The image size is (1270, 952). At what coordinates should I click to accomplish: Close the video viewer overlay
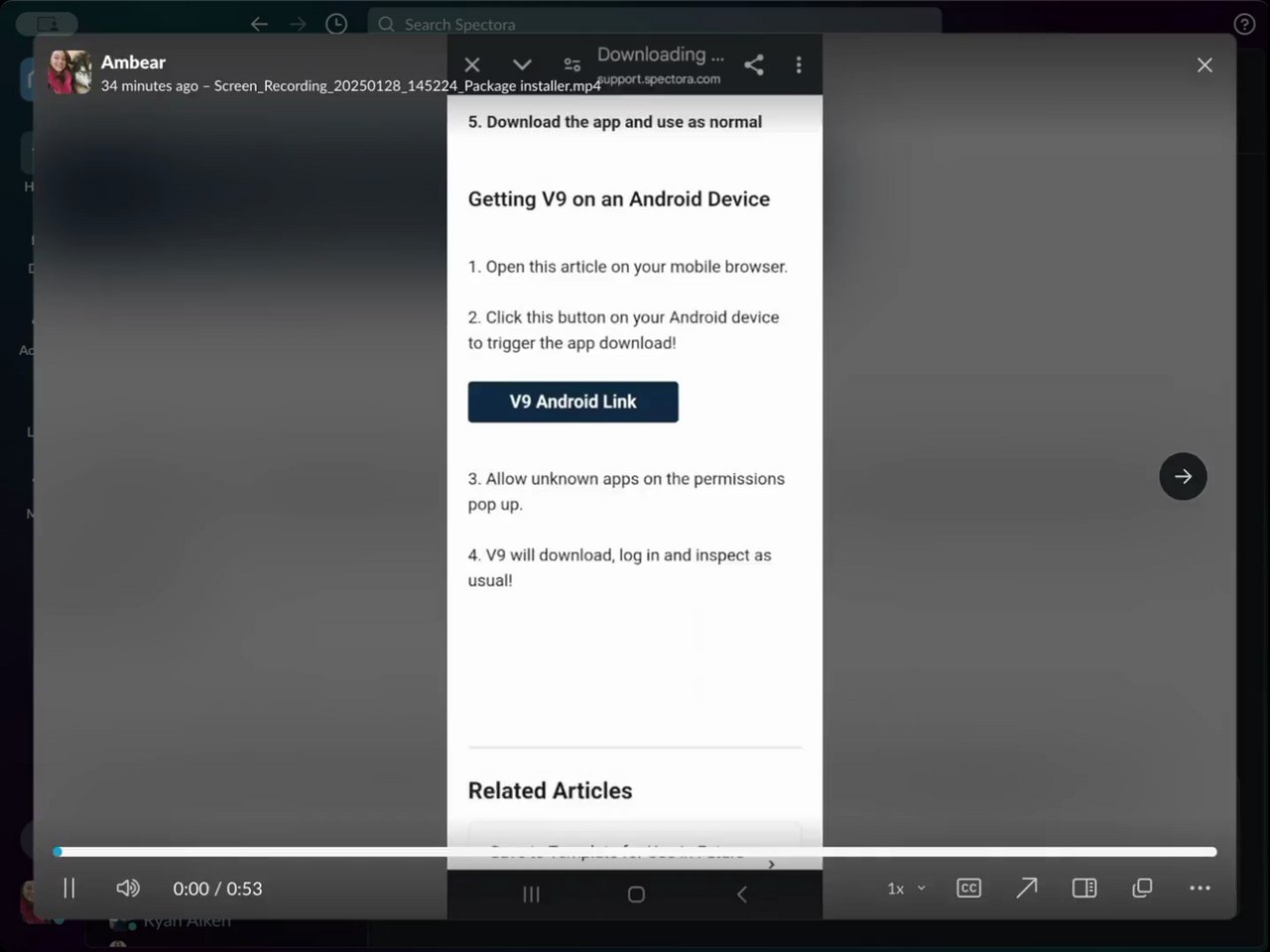[1205, 64]
